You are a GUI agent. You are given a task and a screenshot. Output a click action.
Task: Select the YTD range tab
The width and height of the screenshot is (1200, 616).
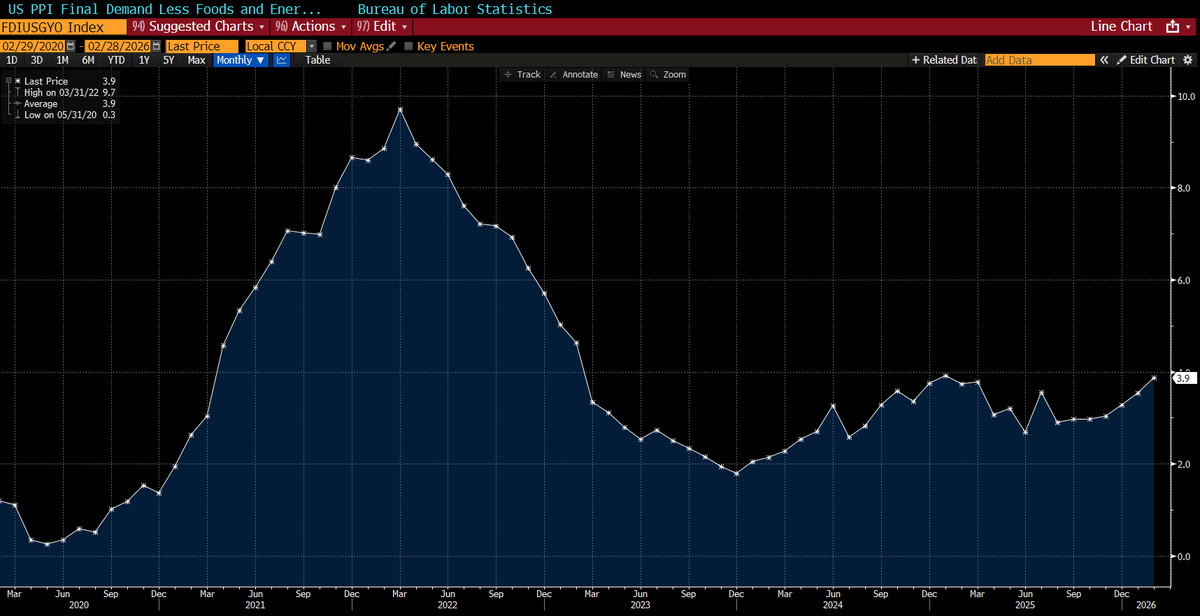click(x=116, y=60)
